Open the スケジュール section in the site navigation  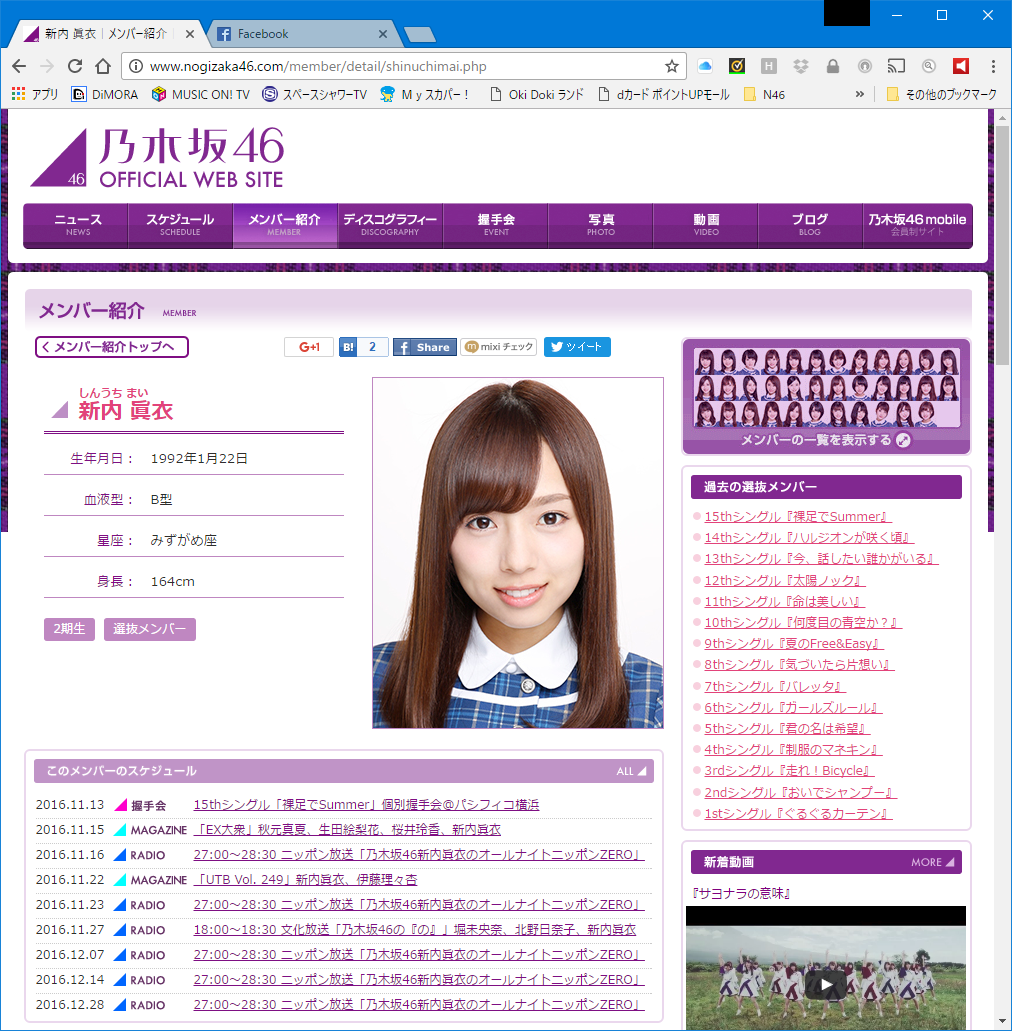(x=180, y=226)
